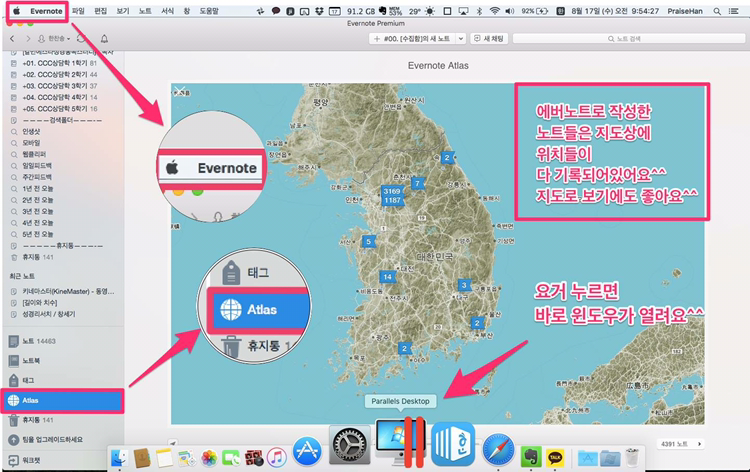The image size is (750, 472).
Task: Open Finder from the Dock
Action: (x=119, y=459)
